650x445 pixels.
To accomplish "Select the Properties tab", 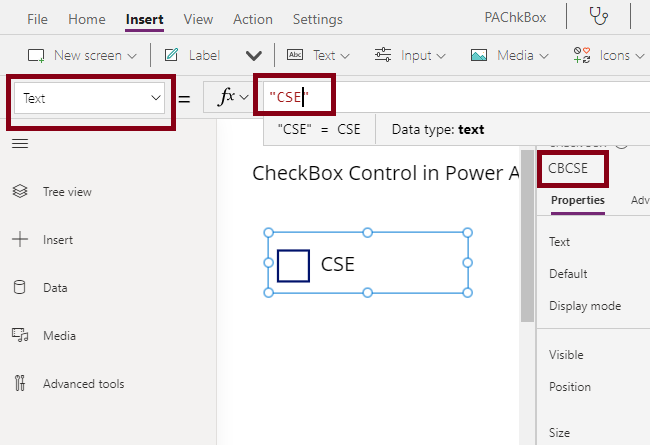I will 577,200.
